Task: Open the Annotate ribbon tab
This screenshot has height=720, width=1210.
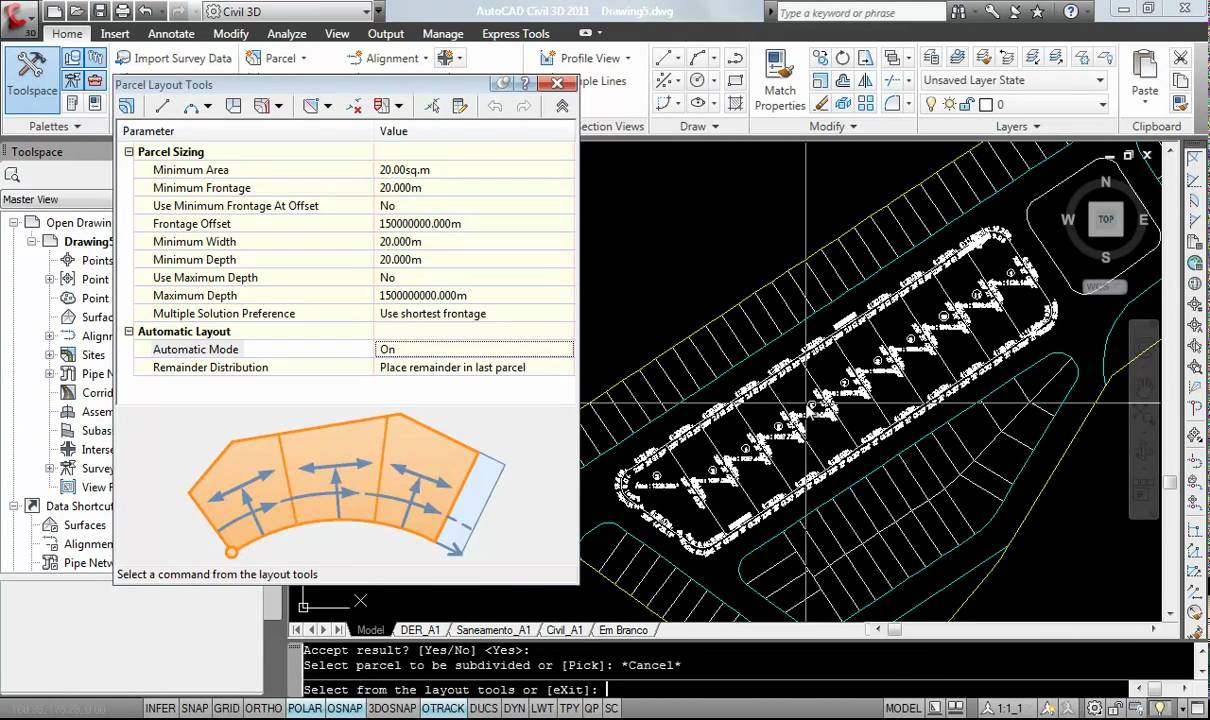Action: point(171,34)
